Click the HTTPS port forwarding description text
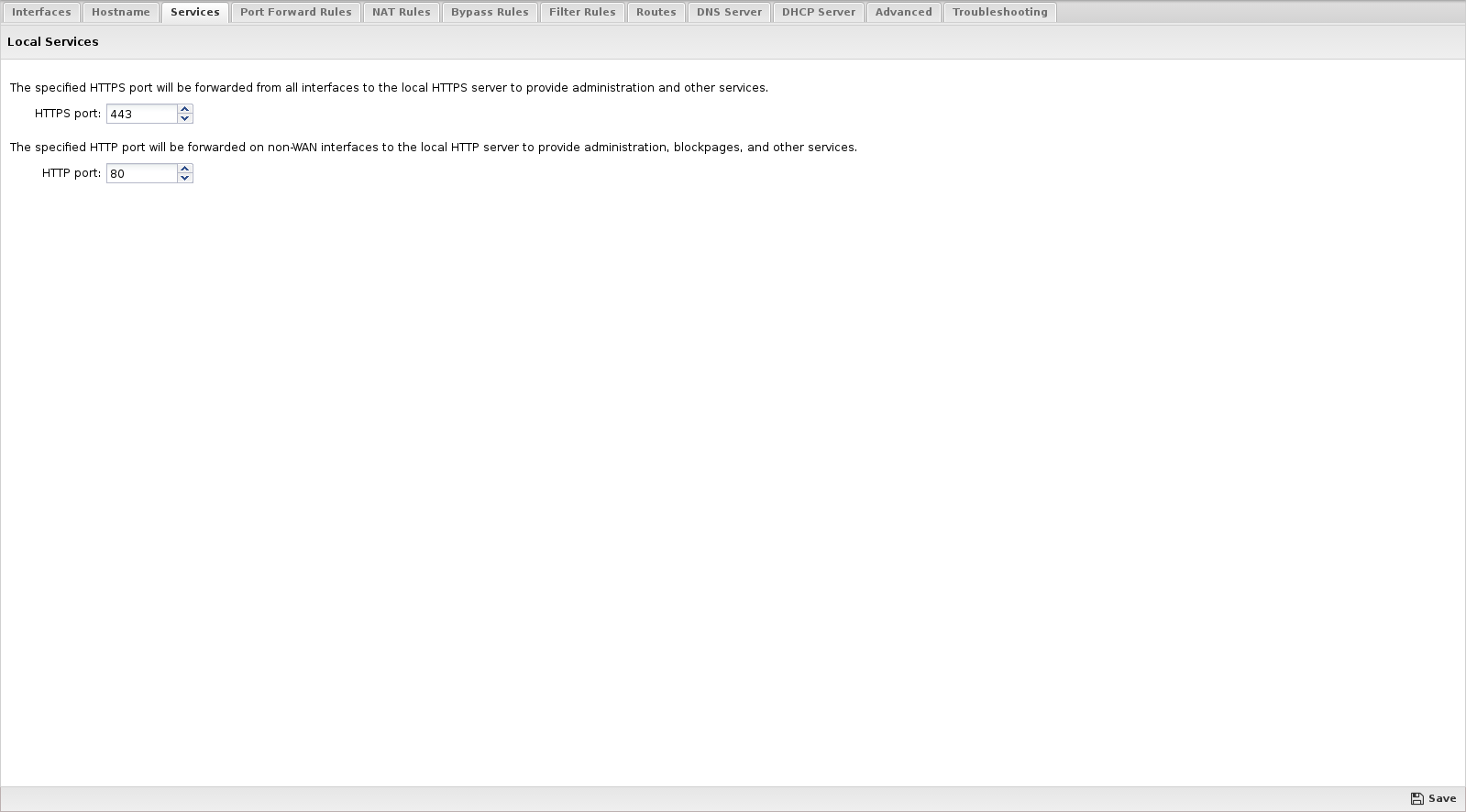This screenshot has width=1466, height=812. pyautogui.click(x=389, y=88)
